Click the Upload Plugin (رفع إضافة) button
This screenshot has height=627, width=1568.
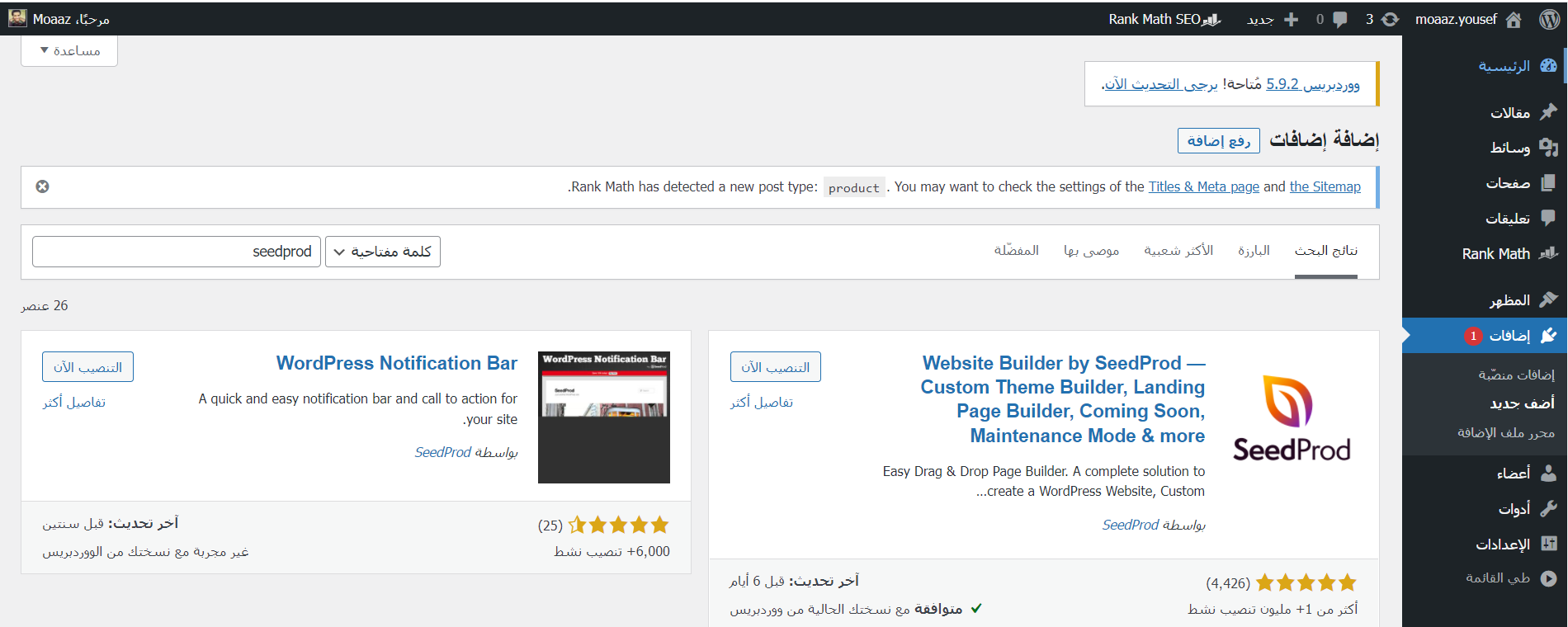click(x=1218, y=141)
